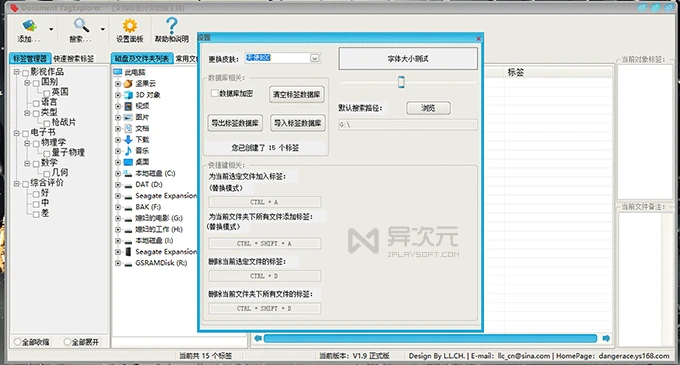Select the 媳妇的工作 (H:) drive icon
This screenshot has height=365, width=680.
(x=128, y=230)
